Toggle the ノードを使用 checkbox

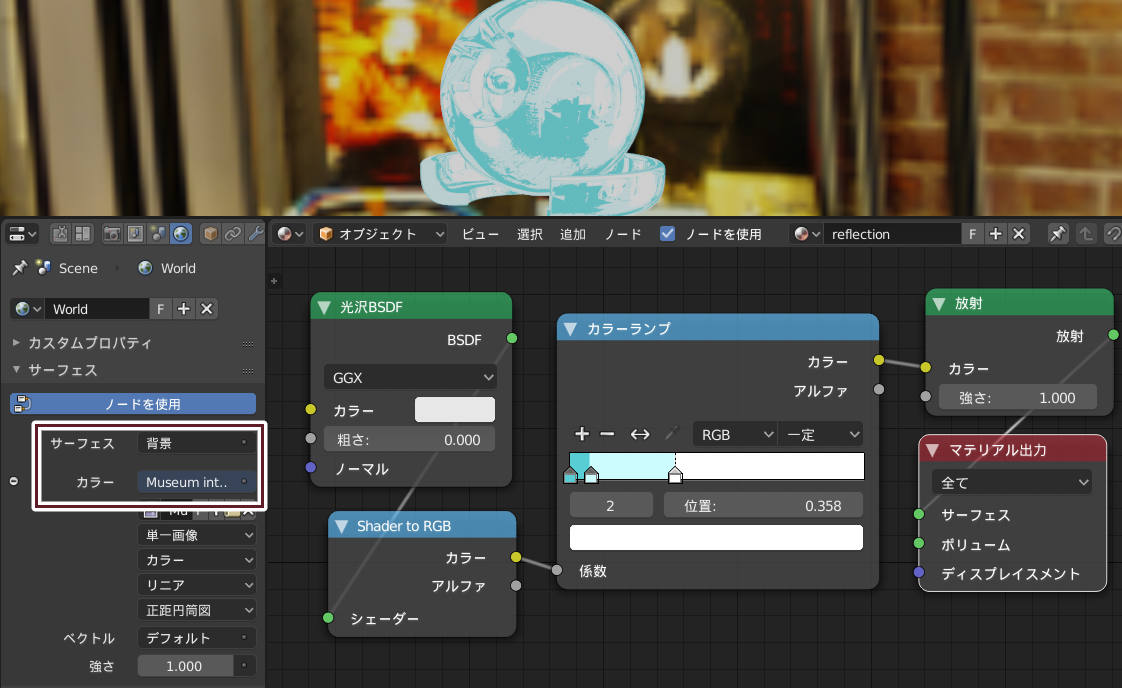[x=668, y=233]
